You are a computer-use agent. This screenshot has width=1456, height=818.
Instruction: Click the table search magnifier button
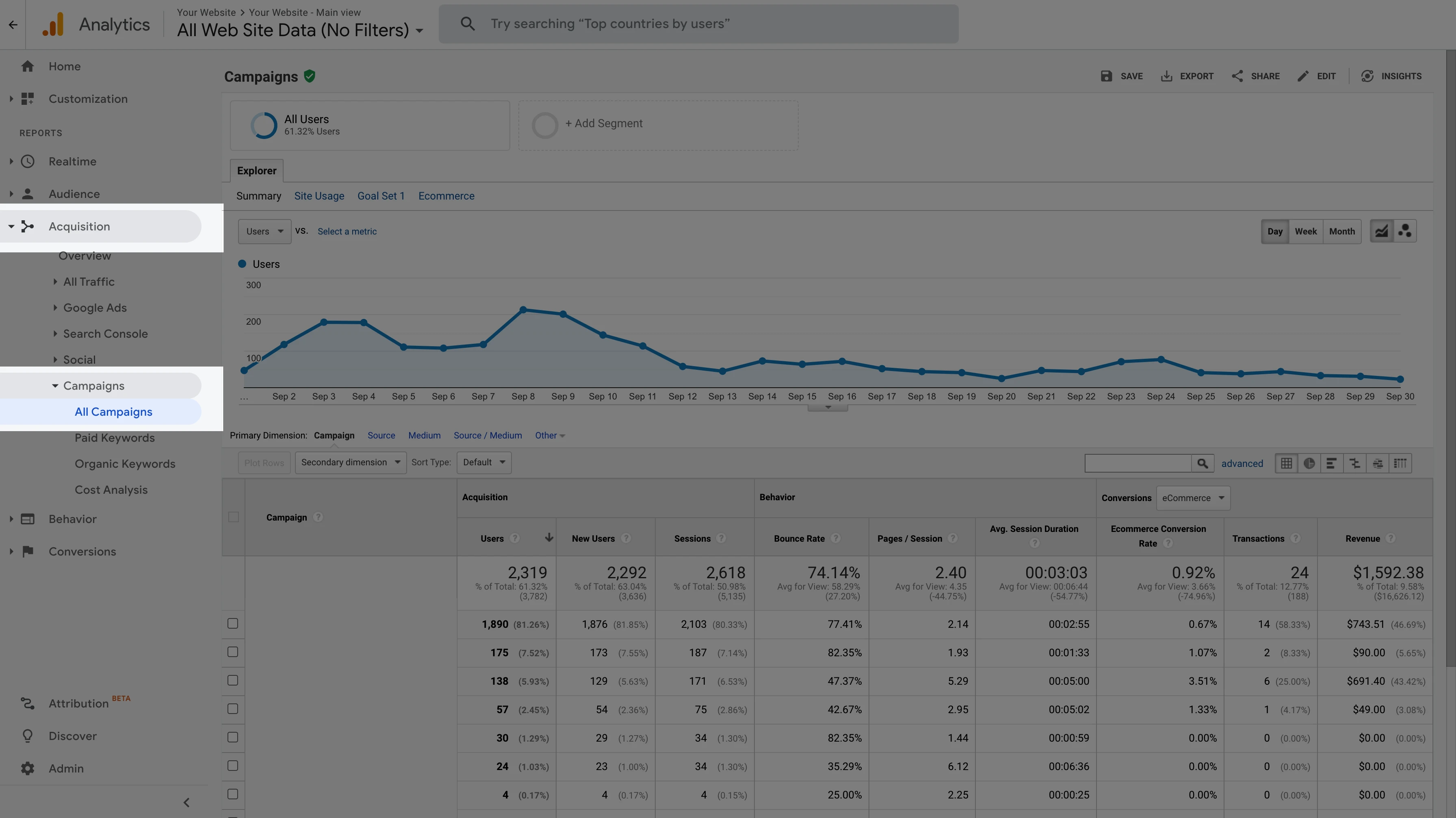1202,463
